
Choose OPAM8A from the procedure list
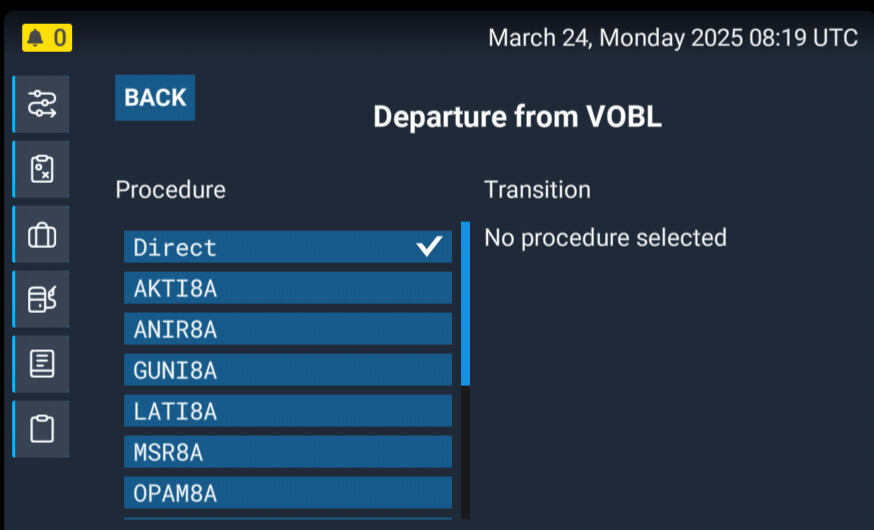coord(288,493)
